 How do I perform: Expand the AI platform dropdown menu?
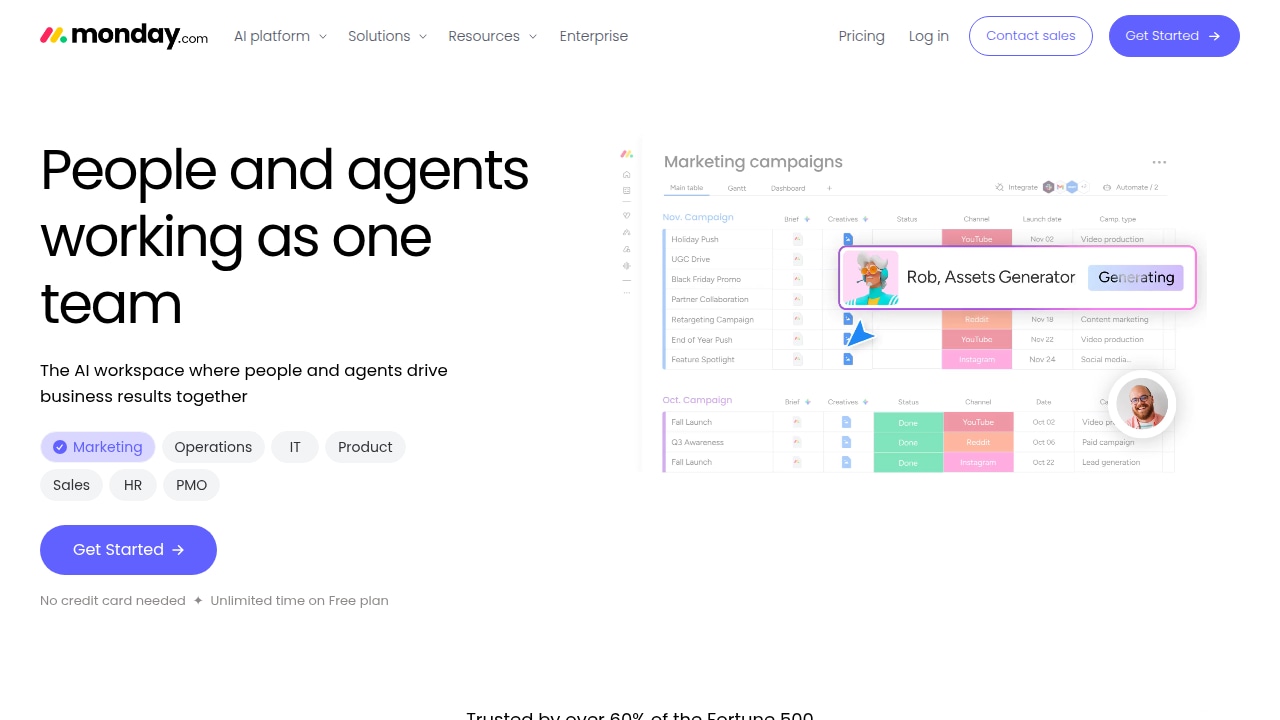point(280,36)
